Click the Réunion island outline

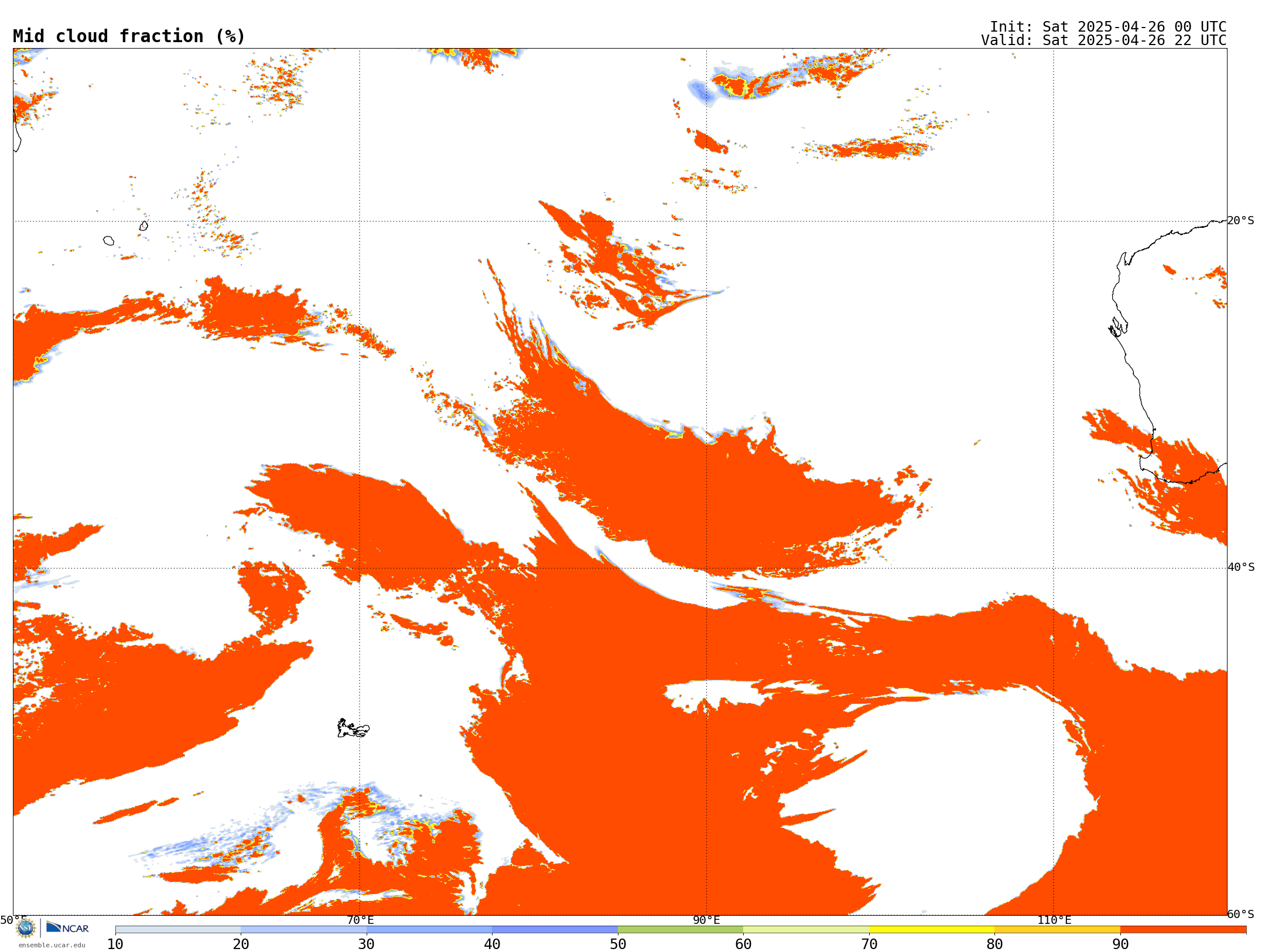click(x=108, y=241)
